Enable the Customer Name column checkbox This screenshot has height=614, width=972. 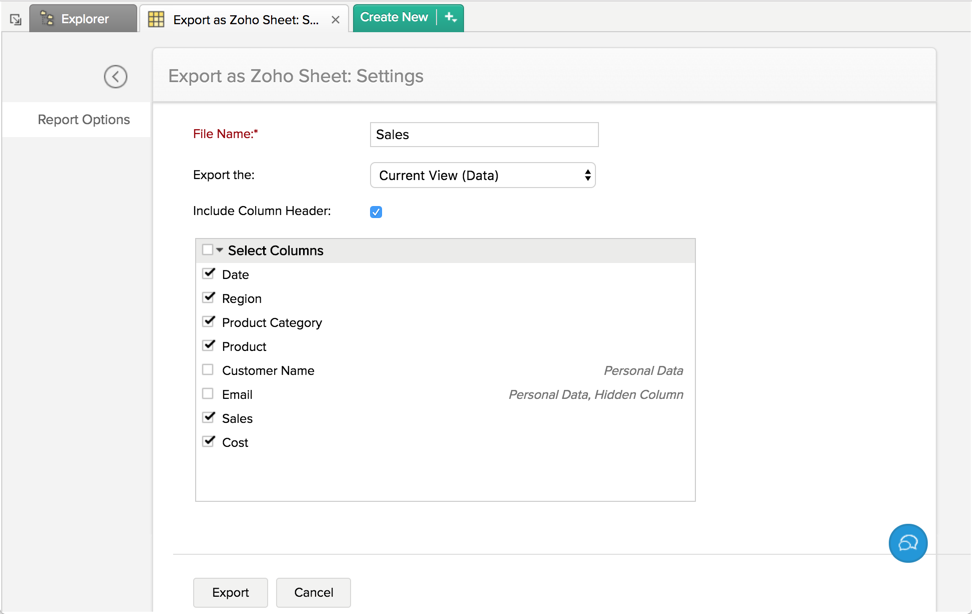coord(208,370)
